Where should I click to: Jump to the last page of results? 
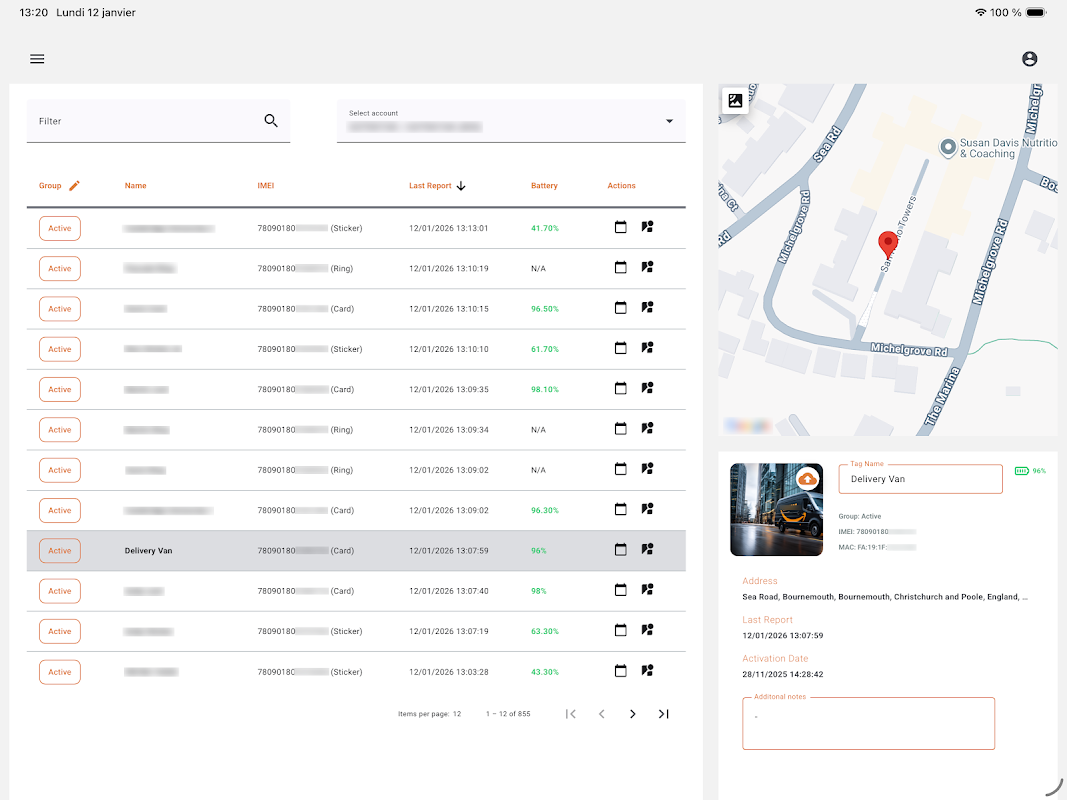coord(663,714)
